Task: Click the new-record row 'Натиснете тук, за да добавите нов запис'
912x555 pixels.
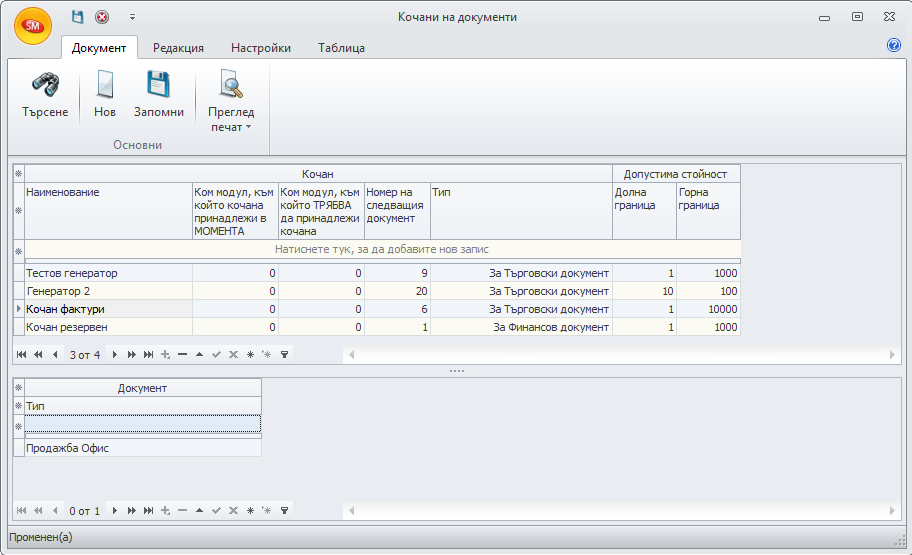Action: click(x=382, y=249)
